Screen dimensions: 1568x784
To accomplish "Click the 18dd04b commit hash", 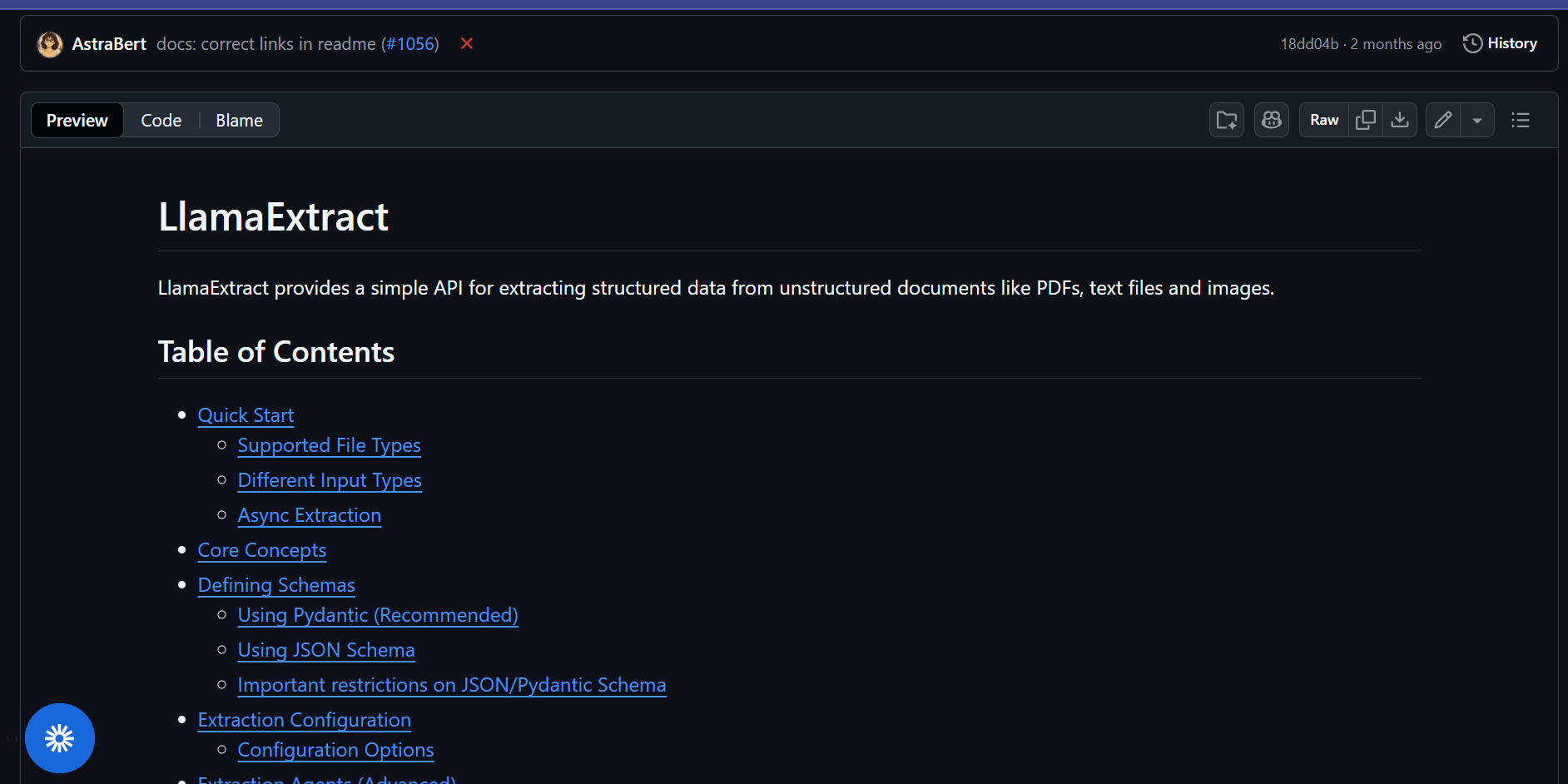I will point(1309,44).
